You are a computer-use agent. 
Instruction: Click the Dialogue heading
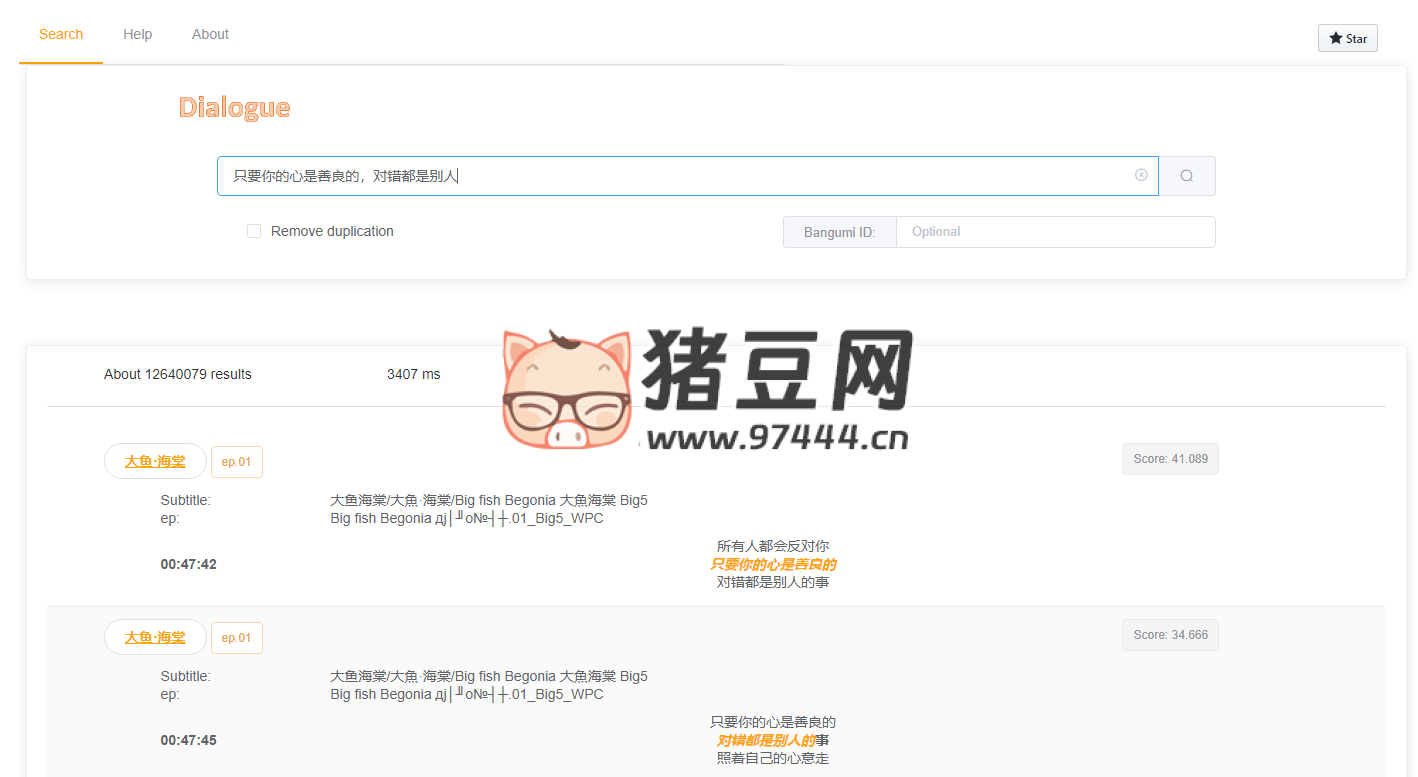click(234, 108)
